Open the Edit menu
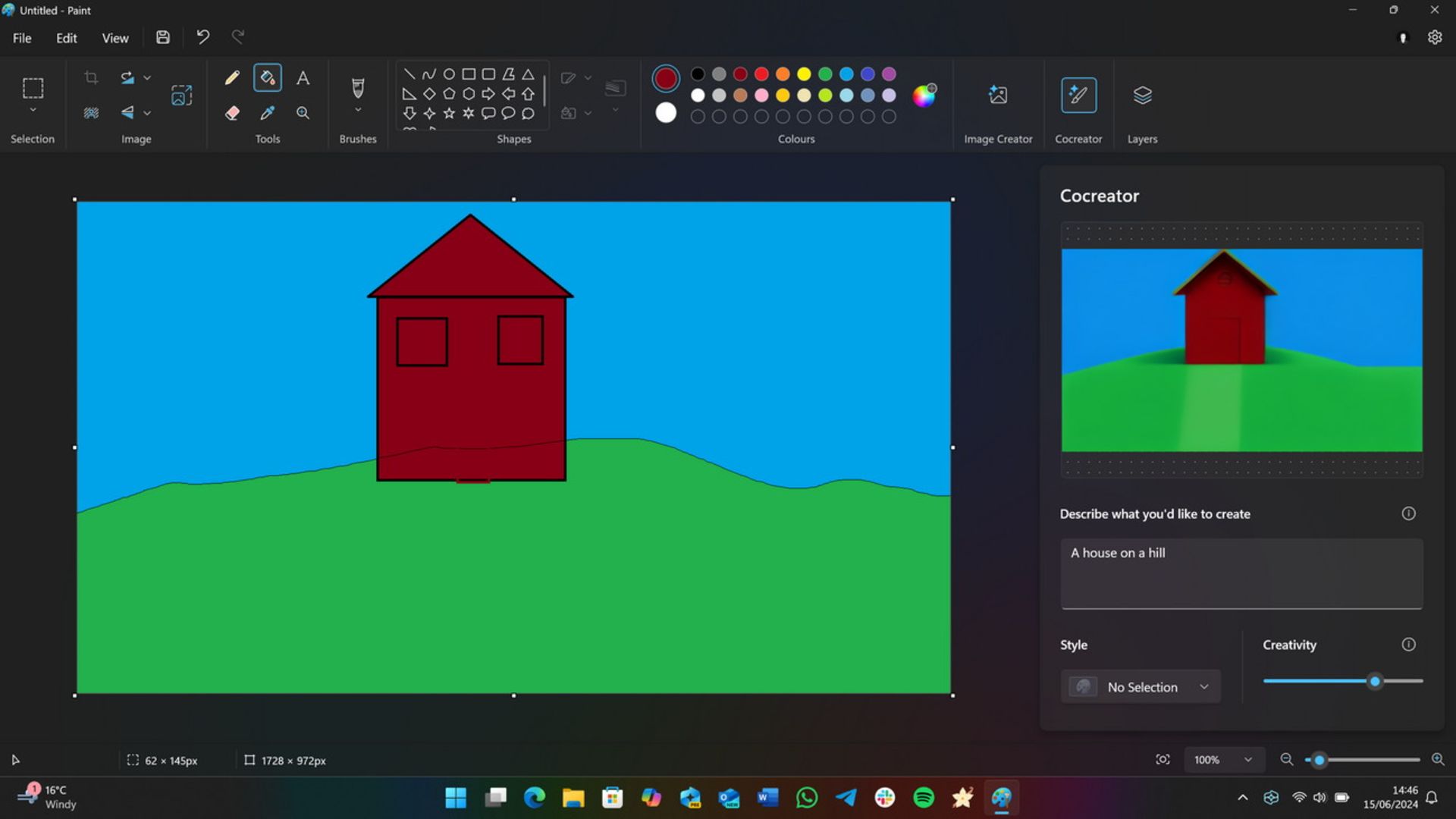Image resolution: width=1456 pixels, height=819 pixels. coord(65,37)
